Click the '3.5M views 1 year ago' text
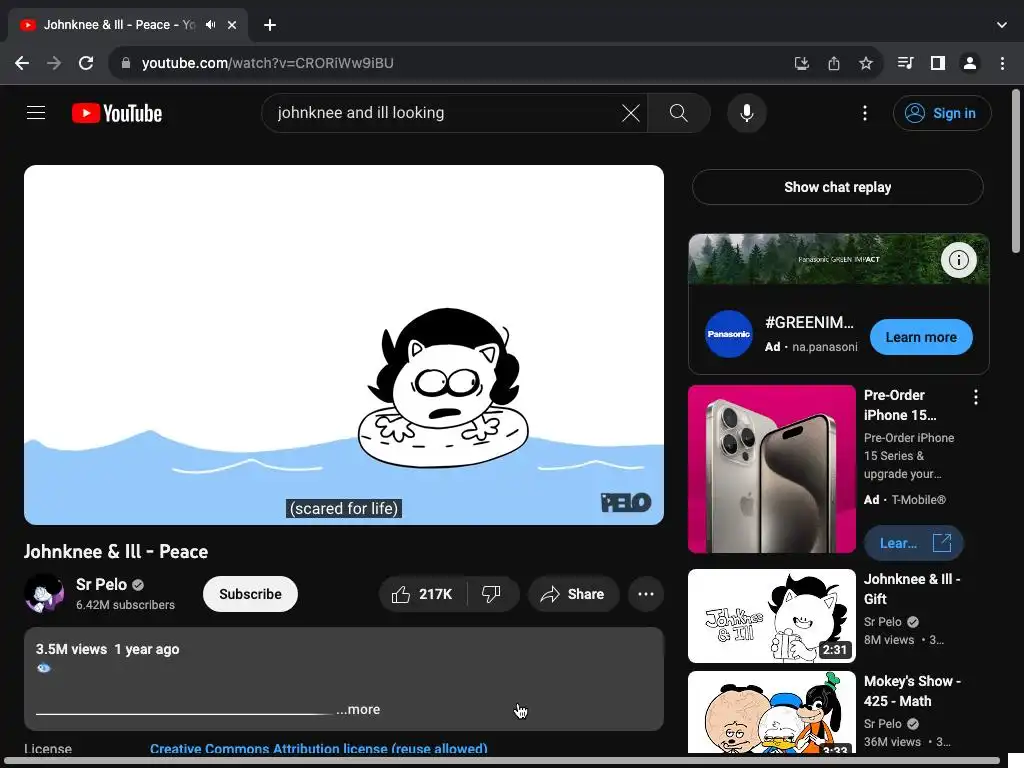Image resolution: width=1024 pixels, height=768 pixels. tap(107, 649)
